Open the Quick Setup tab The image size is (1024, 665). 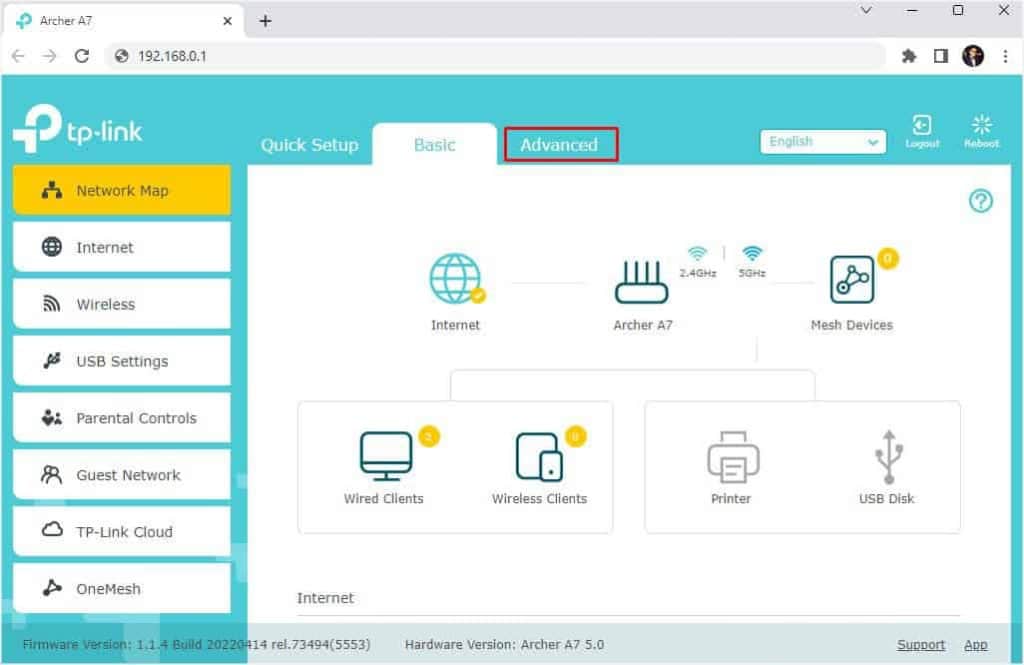[309, 144]
